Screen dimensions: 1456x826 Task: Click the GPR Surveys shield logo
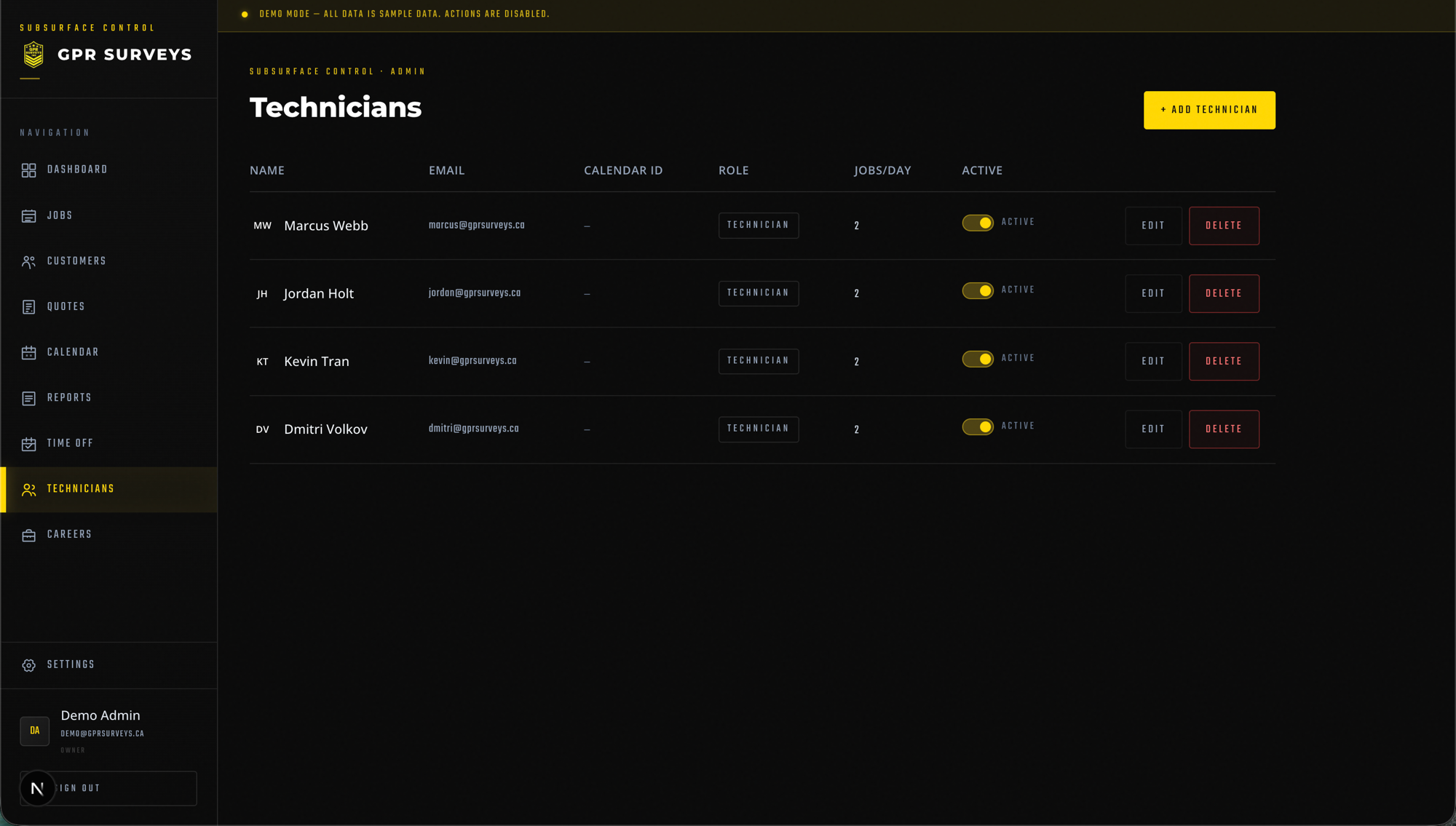coord(33,55)
